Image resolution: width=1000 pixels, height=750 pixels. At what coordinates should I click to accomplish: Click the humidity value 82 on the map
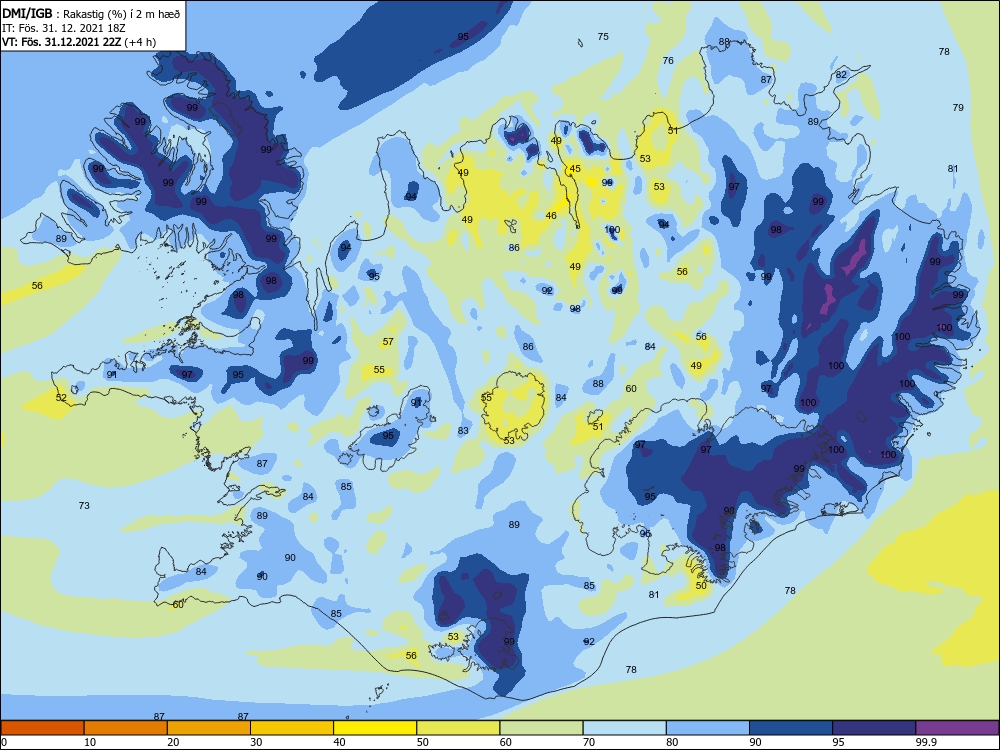841,75
